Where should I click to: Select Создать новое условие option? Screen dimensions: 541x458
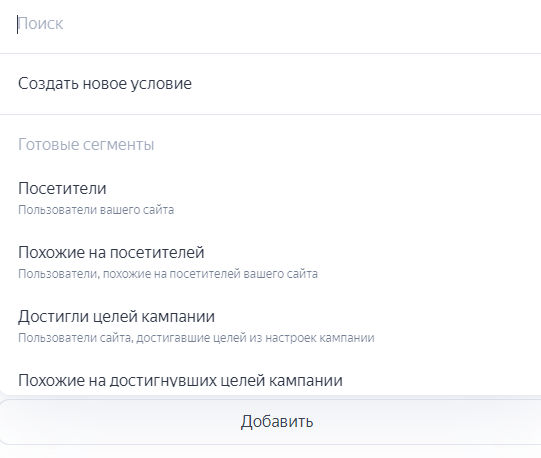pos(270,84)
